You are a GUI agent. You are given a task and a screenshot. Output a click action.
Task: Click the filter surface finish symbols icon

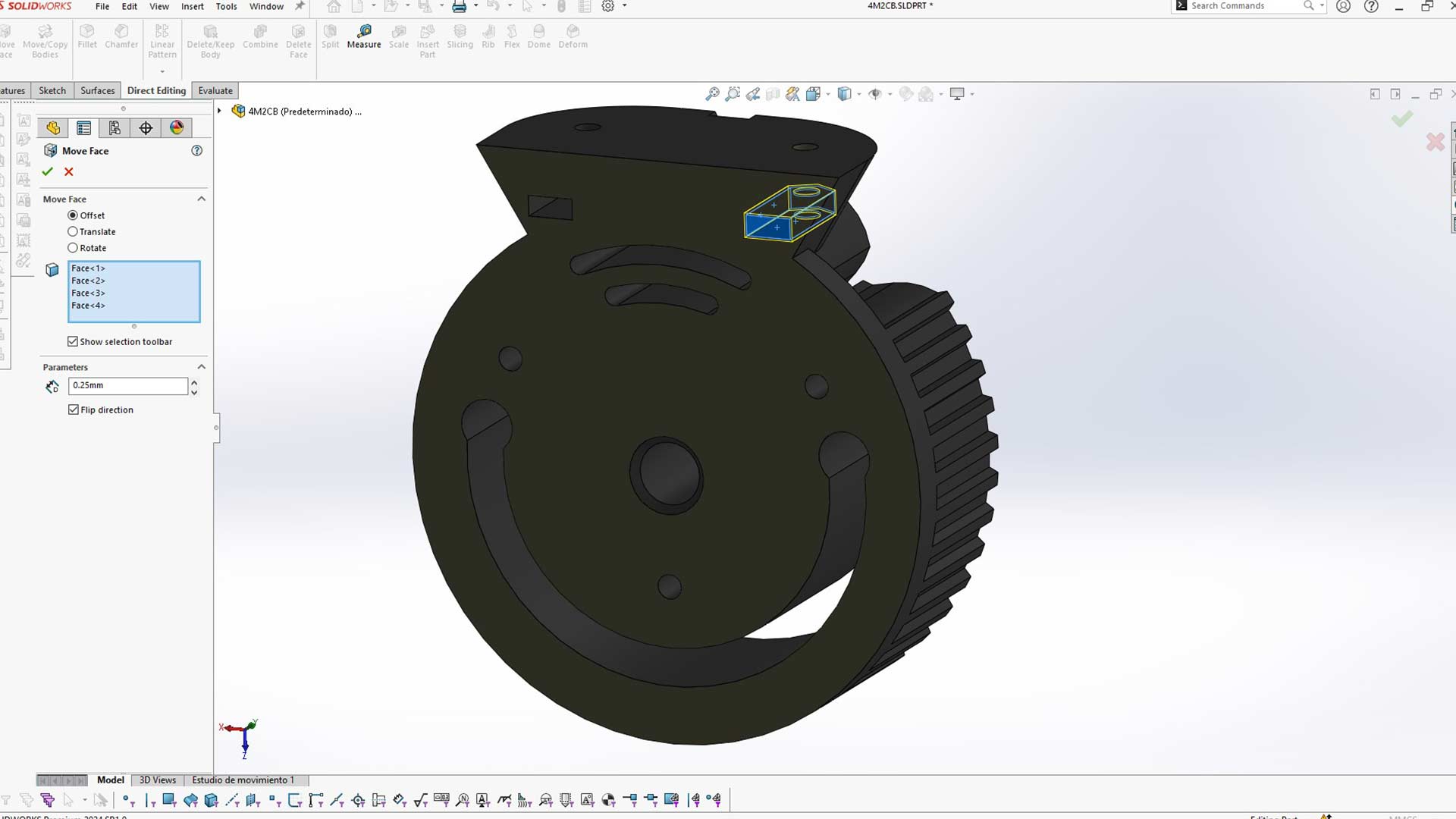coord(420,800)
